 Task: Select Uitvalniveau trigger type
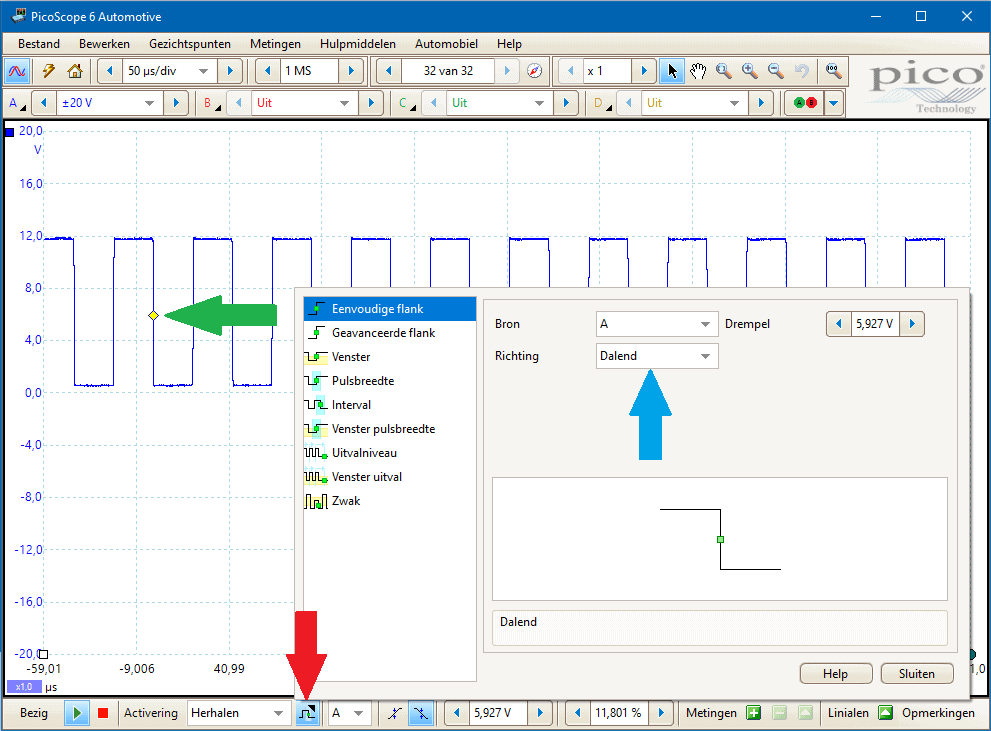(x=389, y=453)
